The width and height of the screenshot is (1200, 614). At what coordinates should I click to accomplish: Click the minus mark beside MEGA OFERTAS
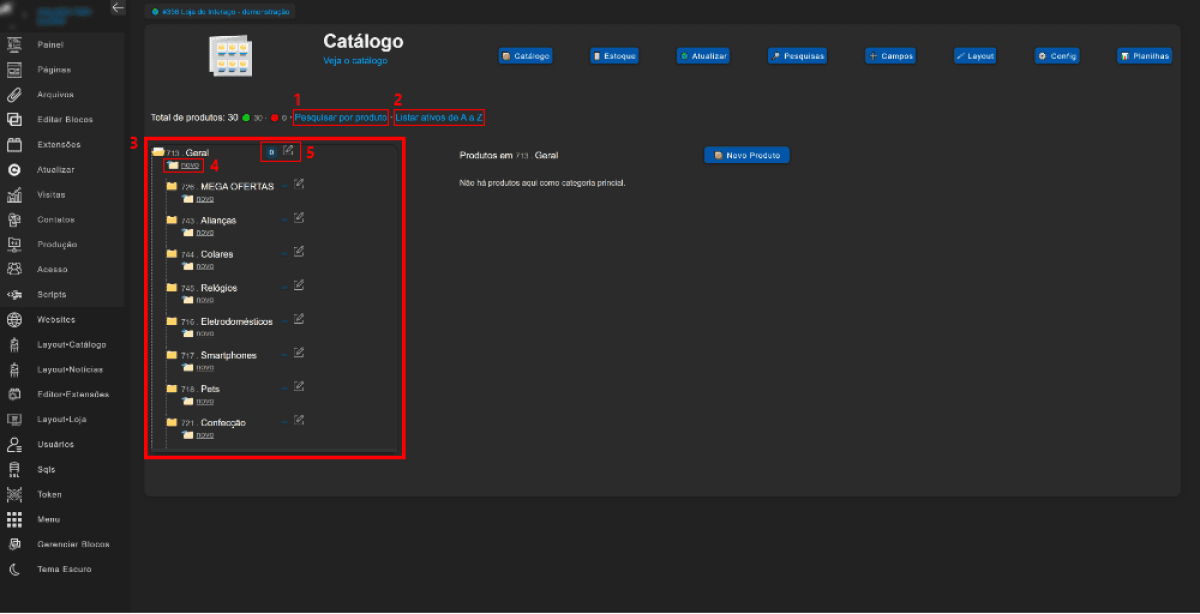[x=284, y=187]
